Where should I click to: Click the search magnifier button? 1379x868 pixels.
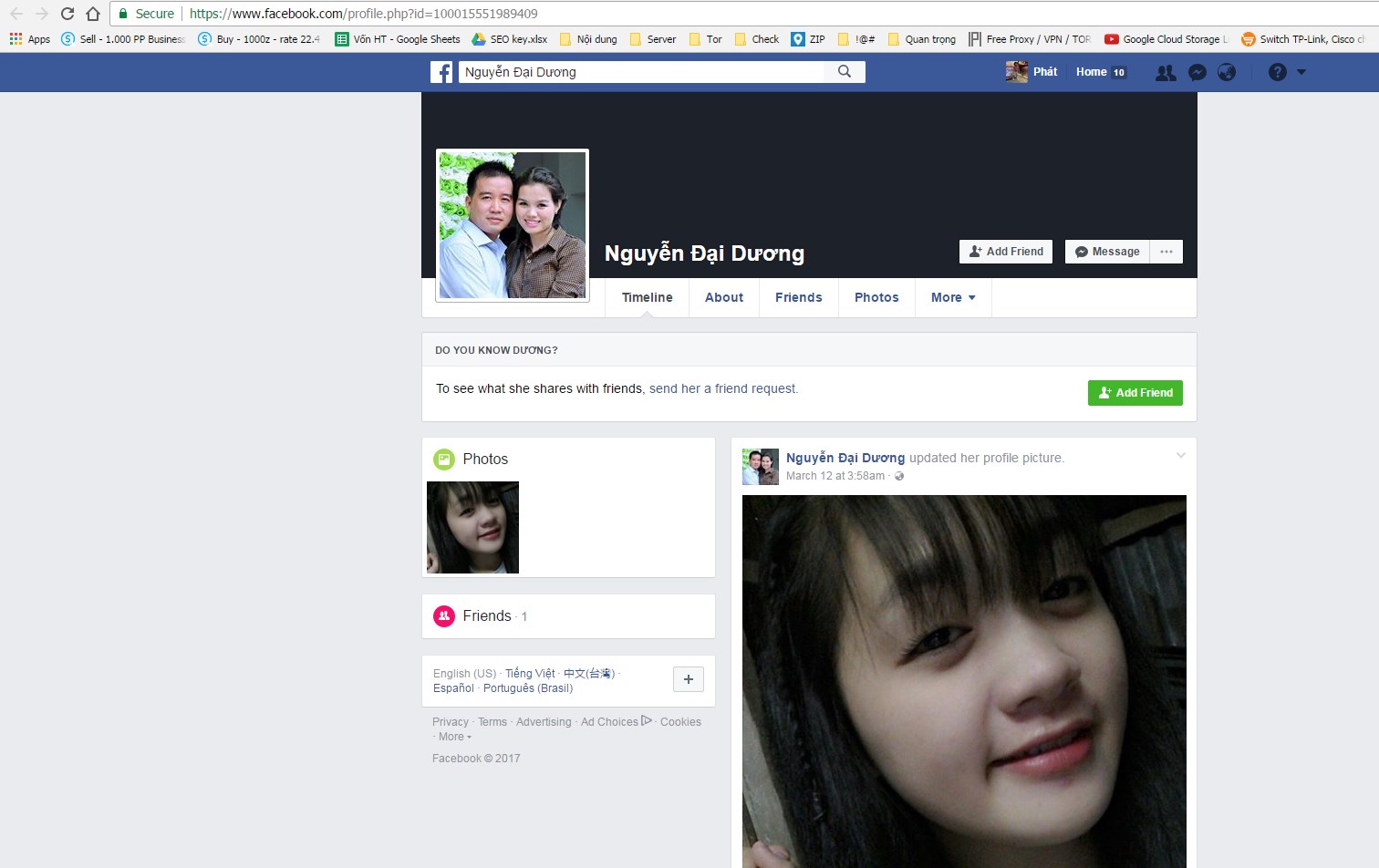tap(845, 72)
